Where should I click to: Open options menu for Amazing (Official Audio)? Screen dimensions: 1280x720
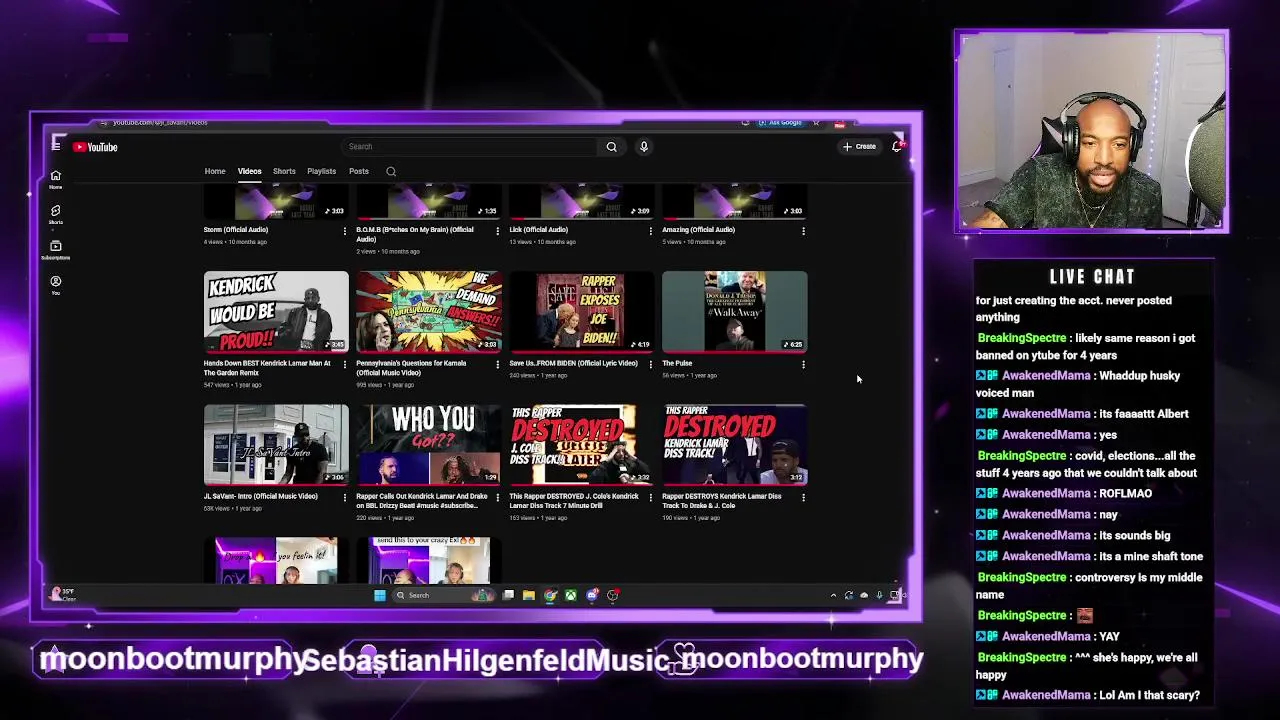803,231
